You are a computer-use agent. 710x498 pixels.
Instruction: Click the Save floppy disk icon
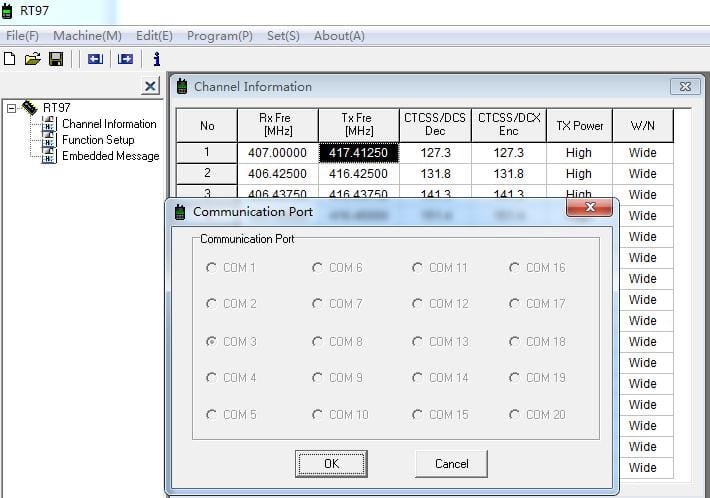[x=56, y=59]
